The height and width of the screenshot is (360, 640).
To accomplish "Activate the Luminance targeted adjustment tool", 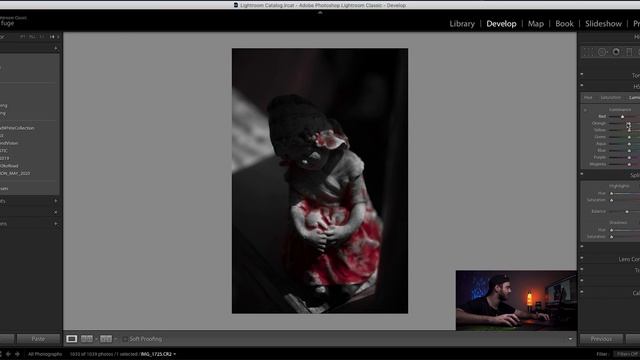I will pyautogui.click(x=585, y=110).
